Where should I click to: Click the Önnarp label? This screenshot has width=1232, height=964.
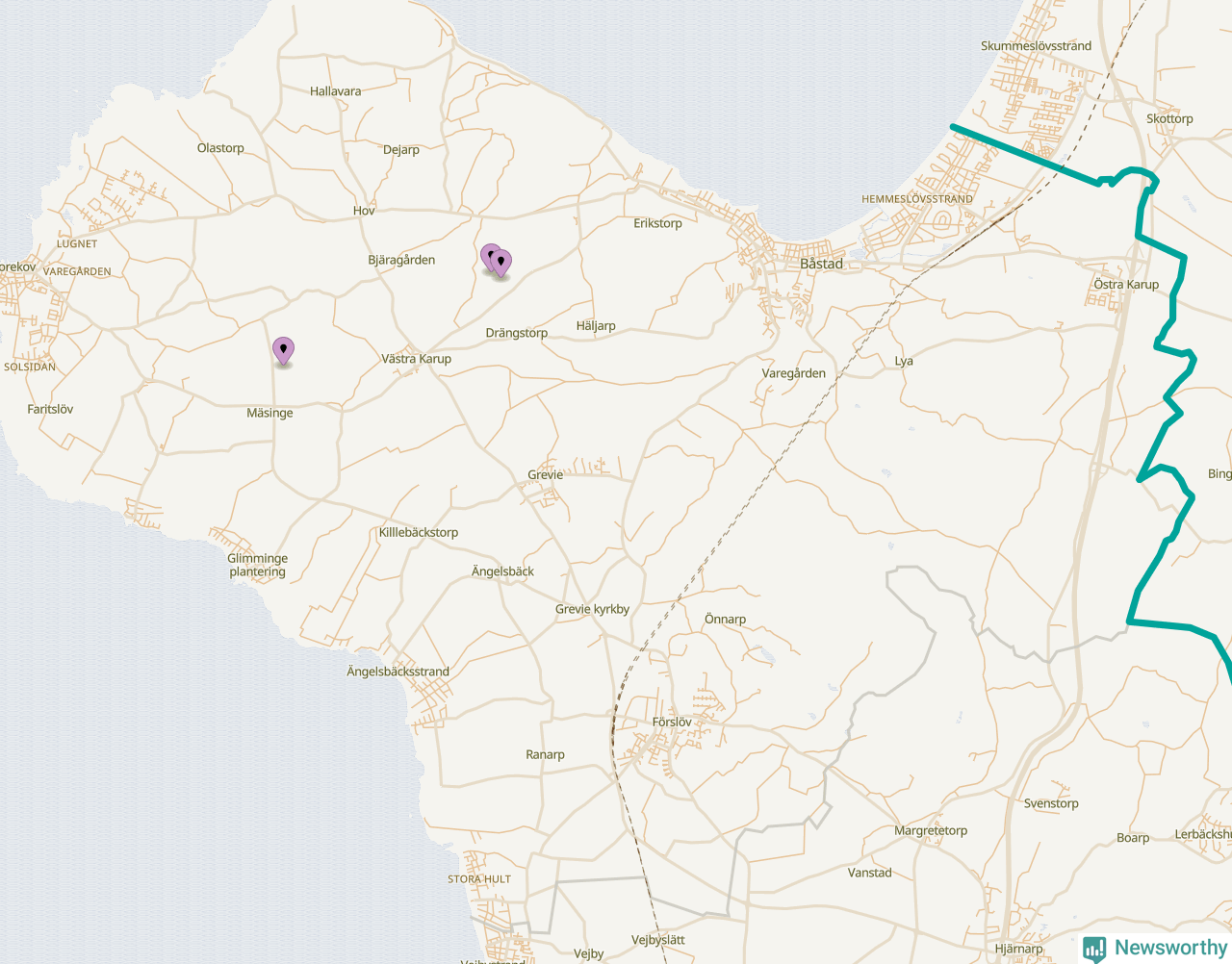coord(725,620)
